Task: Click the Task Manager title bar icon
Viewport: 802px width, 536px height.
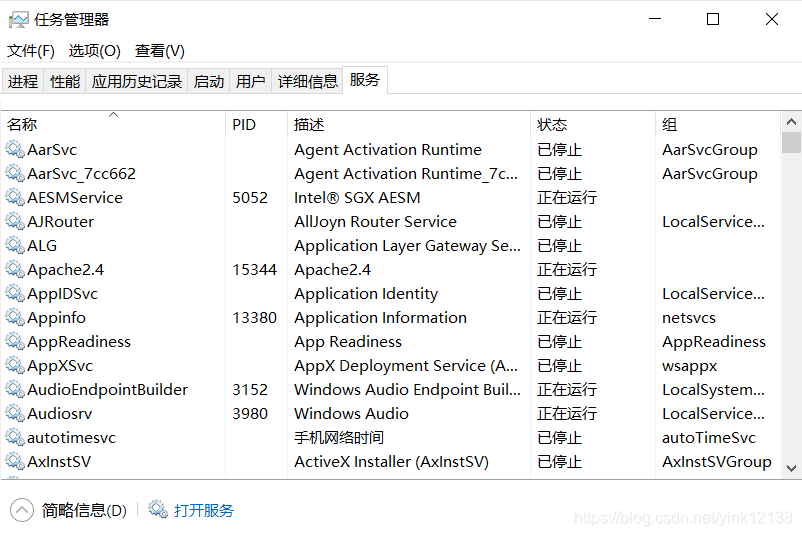Action: click(x=19, y=20)
